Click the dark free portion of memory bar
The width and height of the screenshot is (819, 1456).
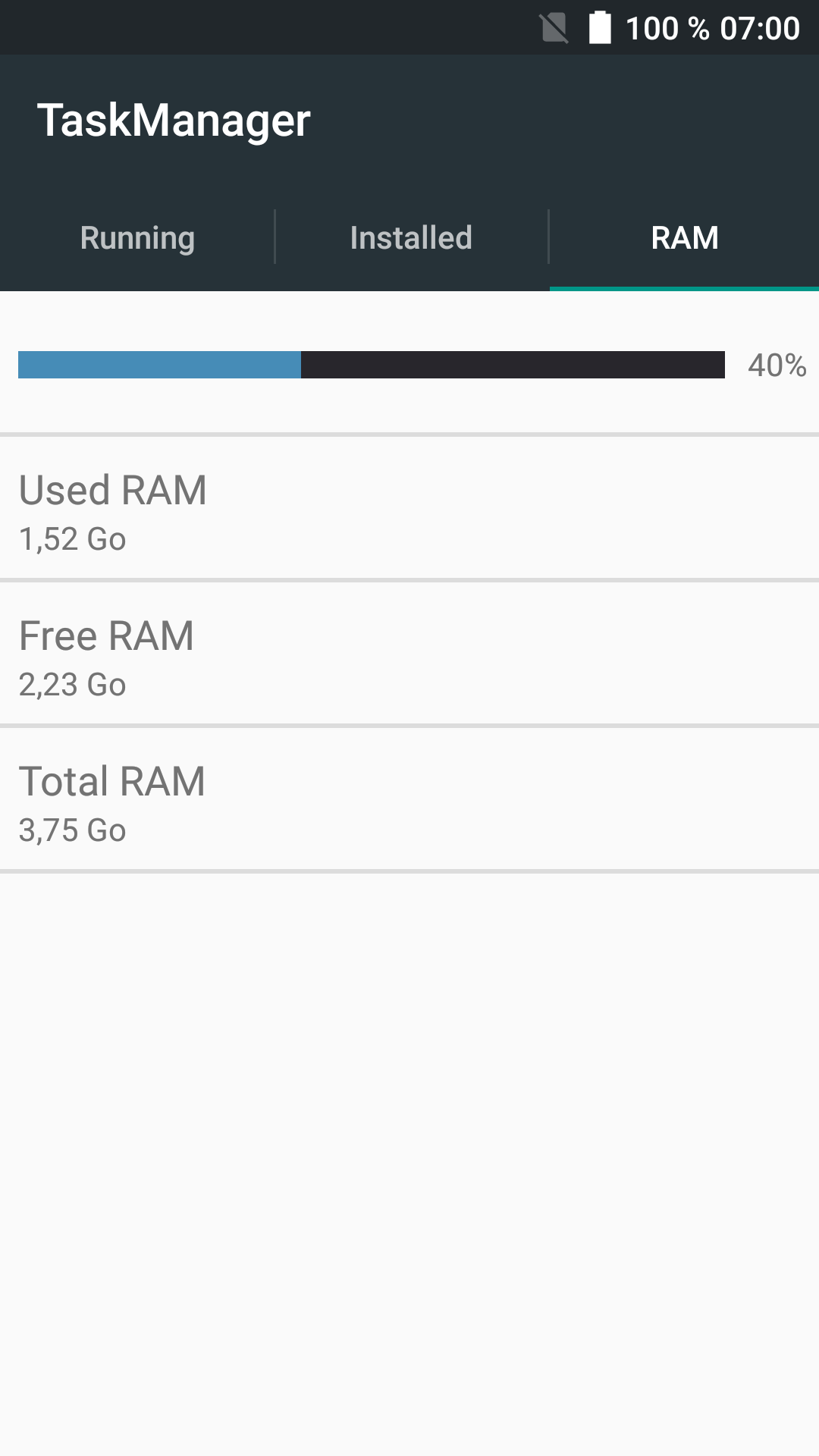click(x=513, y=365)
